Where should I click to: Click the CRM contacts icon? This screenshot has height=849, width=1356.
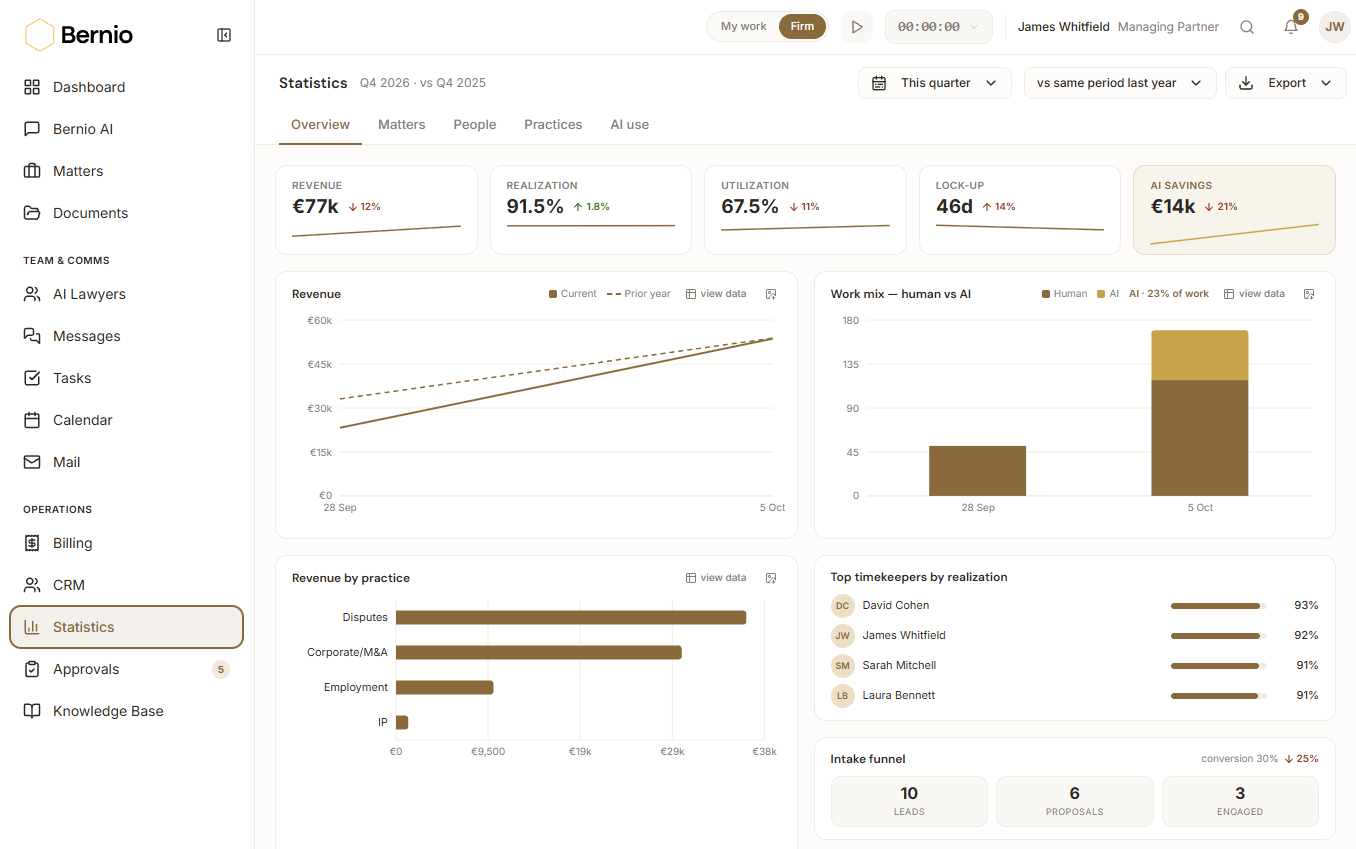click(x=32, y=585)
